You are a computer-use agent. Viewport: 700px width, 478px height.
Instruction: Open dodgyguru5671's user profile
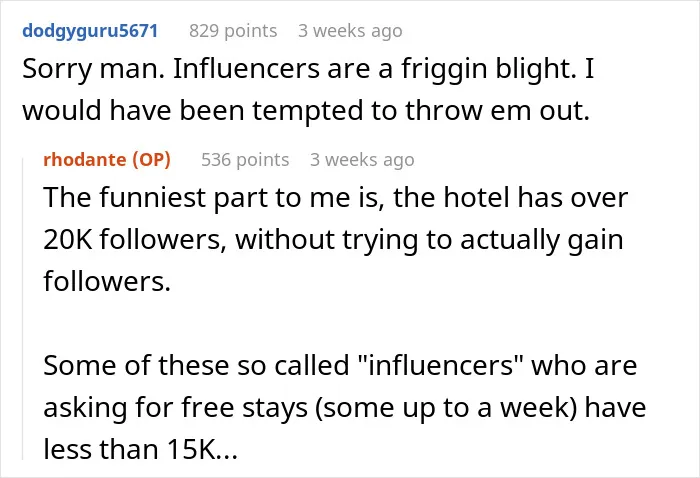pyautogui.click(x=90, y=31)
